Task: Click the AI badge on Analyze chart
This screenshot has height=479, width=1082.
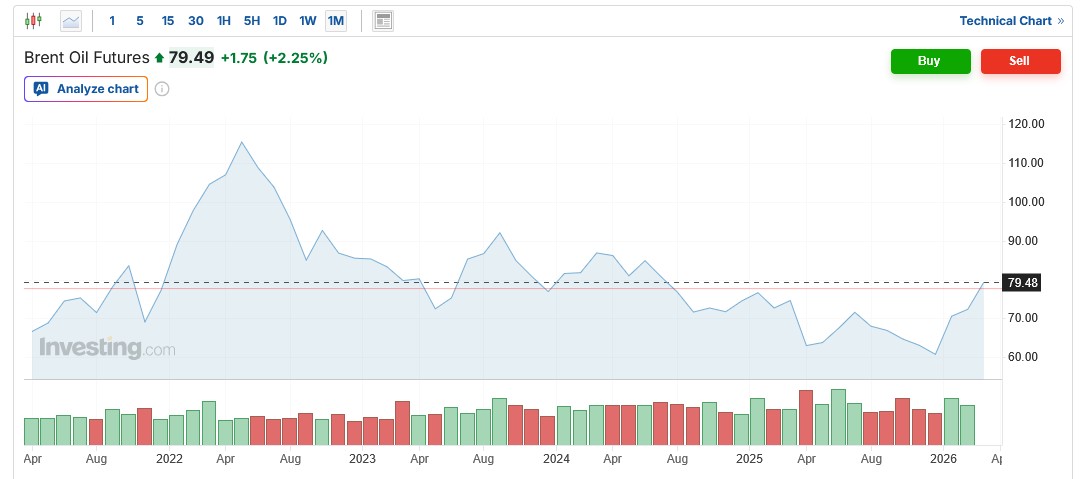Action: click(x=41, y=89)
